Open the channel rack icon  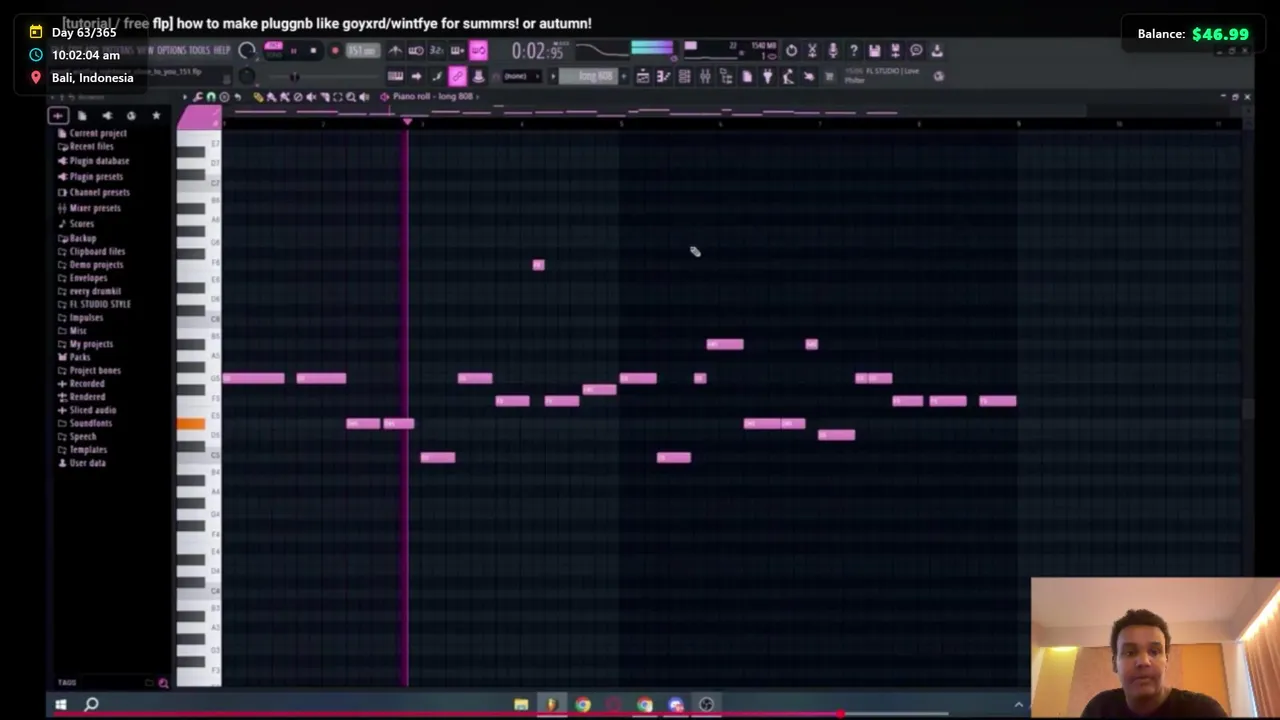(x=684, y=76)
